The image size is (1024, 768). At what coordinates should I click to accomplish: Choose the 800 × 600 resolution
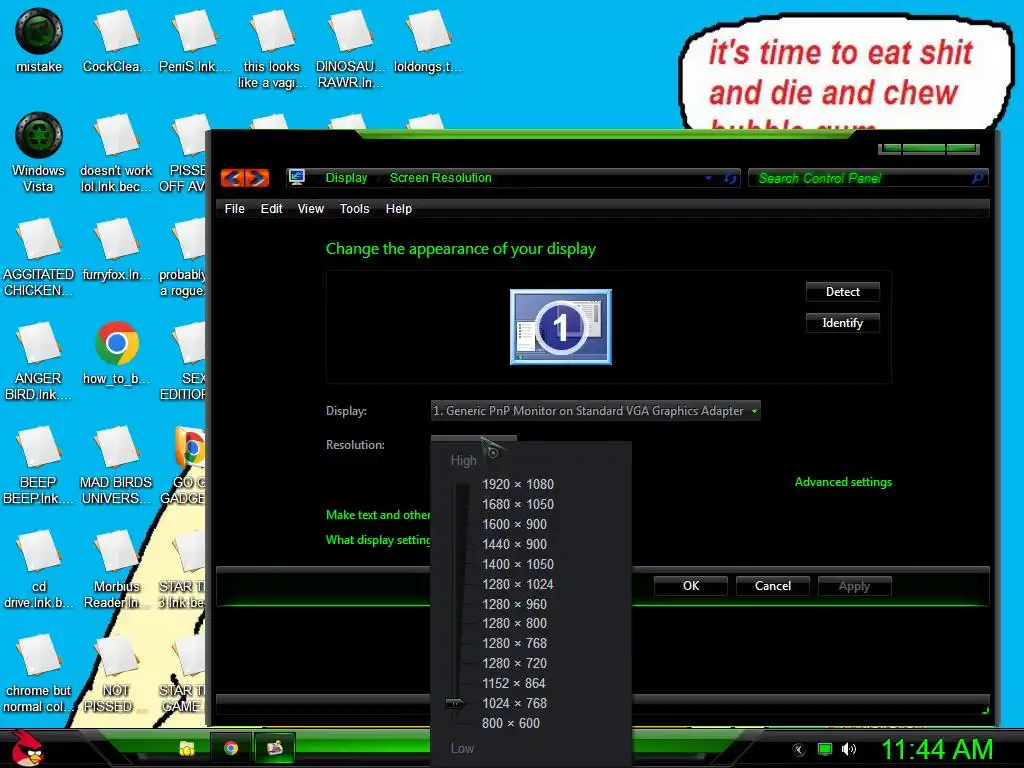511,723
